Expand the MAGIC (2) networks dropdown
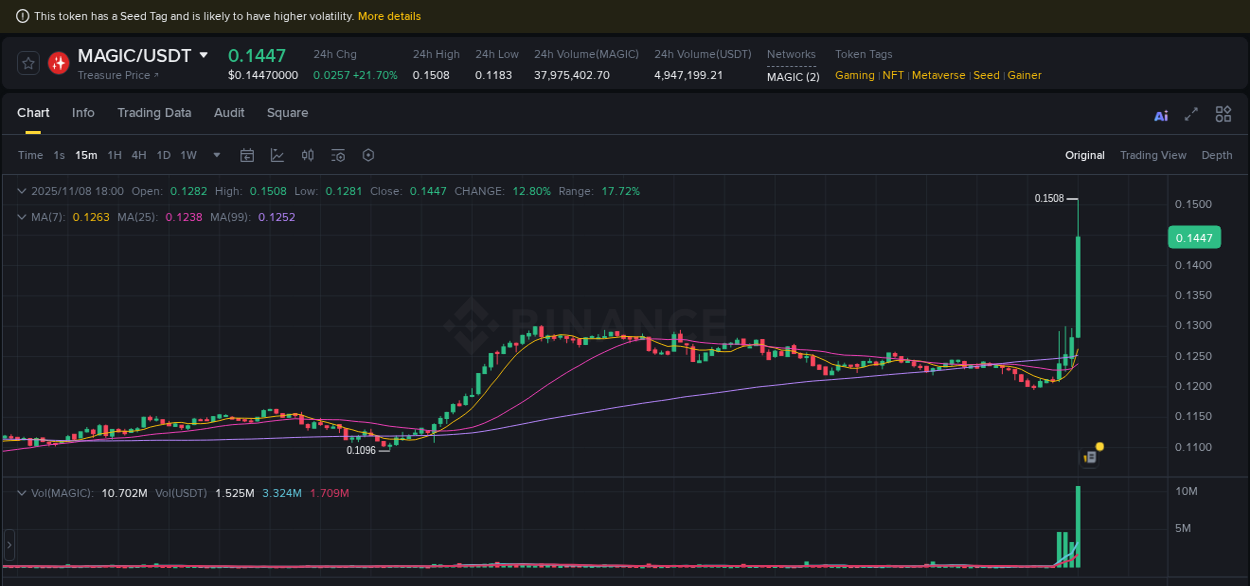Screen dimensions: 1250x586 tap(793, 76)
